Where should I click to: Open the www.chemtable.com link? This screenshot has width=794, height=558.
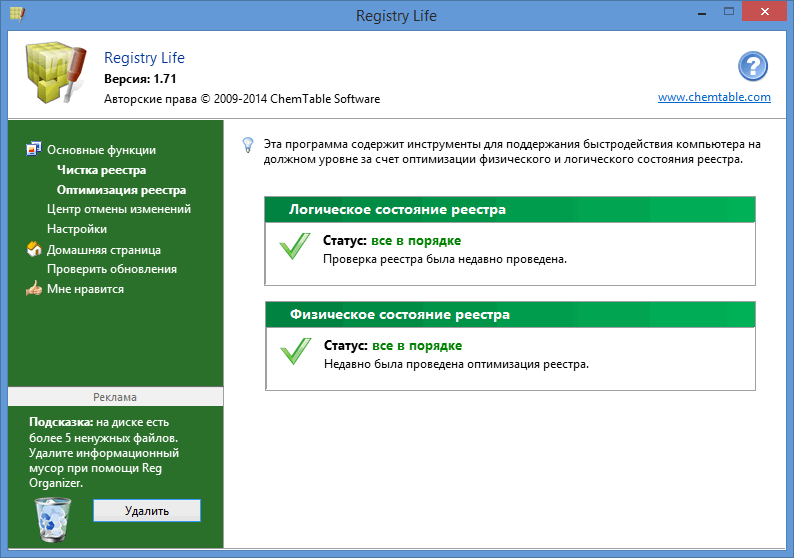(714, 97)
